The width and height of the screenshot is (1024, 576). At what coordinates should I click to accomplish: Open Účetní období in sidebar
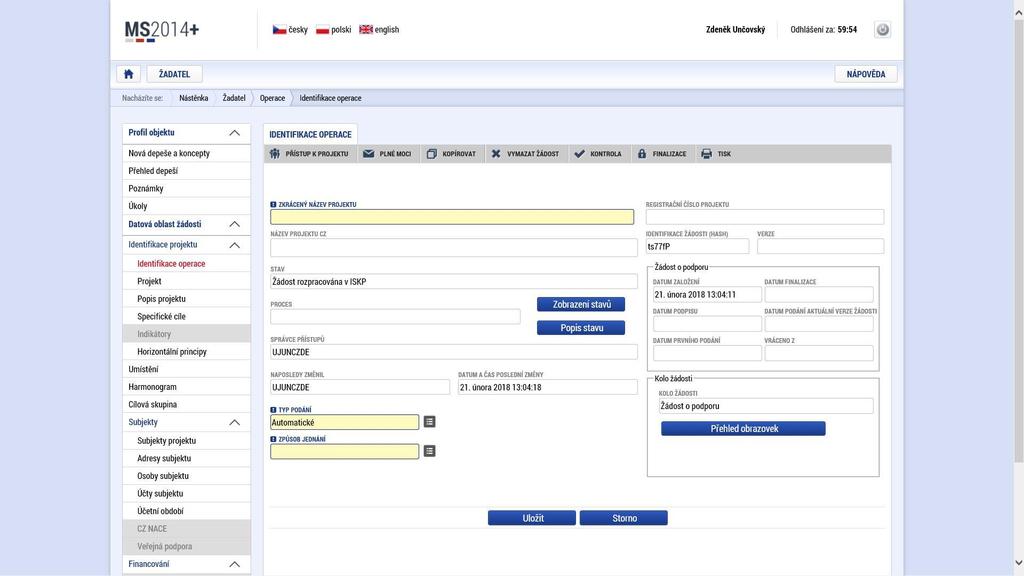(186, 511)
